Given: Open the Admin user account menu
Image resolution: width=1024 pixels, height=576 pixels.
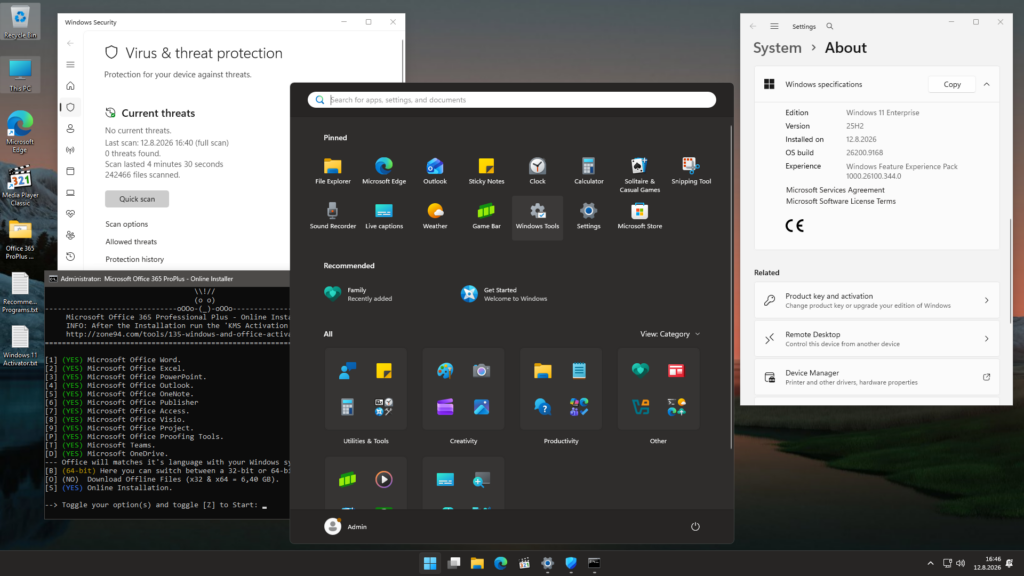Looking at the screenshot, I should [x=345, y=526].
